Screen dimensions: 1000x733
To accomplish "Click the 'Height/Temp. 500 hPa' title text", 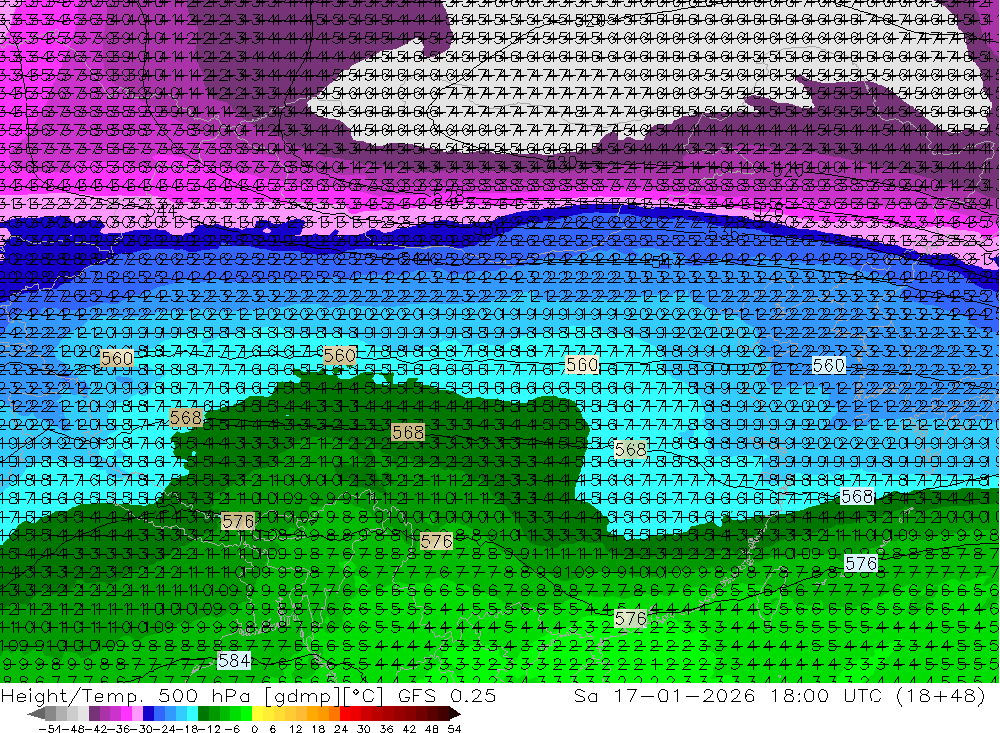I will 124,696.
